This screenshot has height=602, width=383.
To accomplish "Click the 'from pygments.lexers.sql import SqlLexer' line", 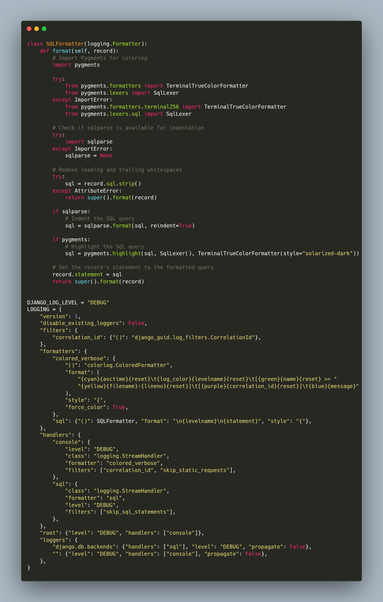I will [128, 114].
